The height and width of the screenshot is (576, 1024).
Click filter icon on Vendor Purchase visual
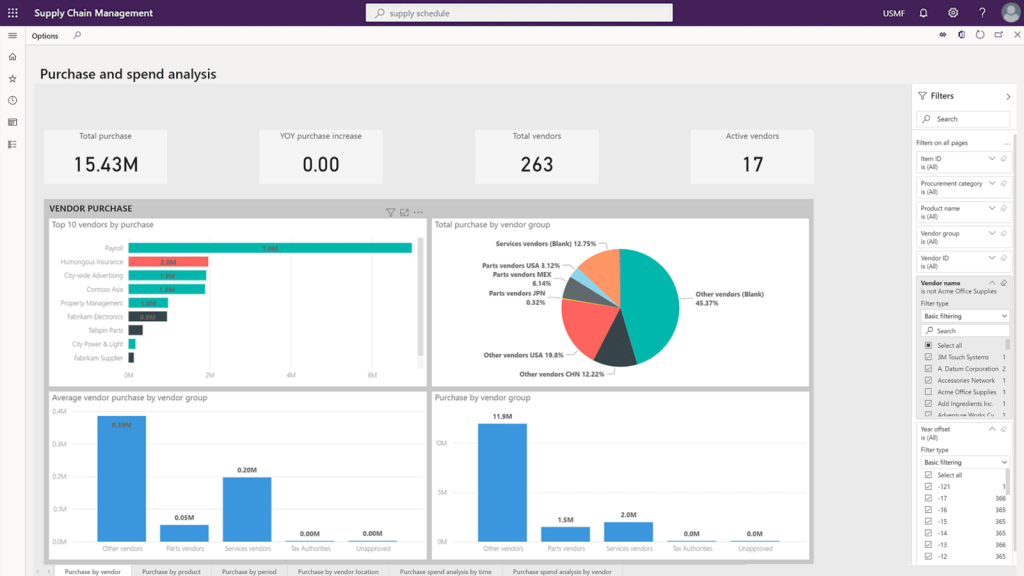click(x=391, y=212)
